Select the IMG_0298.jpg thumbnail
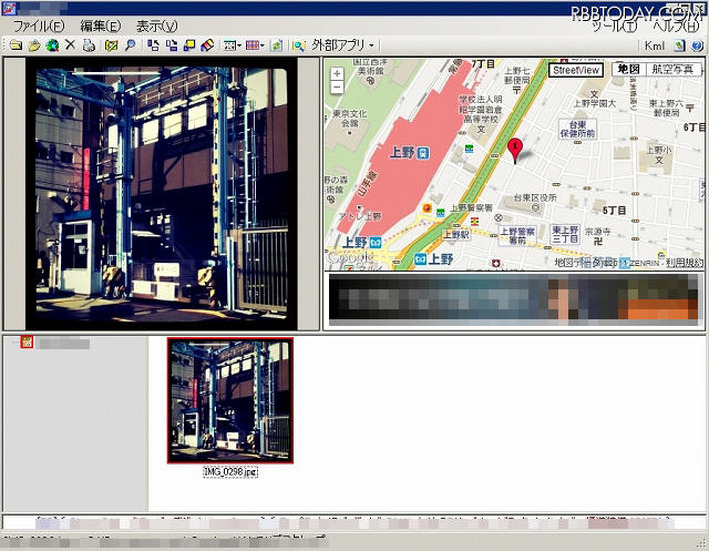Screen dimensions: 709x551 (230, 400)
